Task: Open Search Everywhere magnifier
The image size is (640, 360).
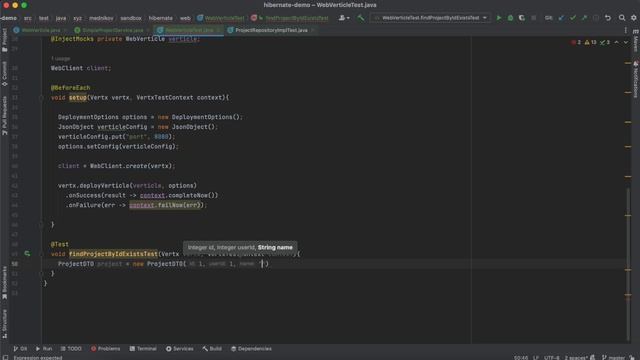Action: point(622,18)
